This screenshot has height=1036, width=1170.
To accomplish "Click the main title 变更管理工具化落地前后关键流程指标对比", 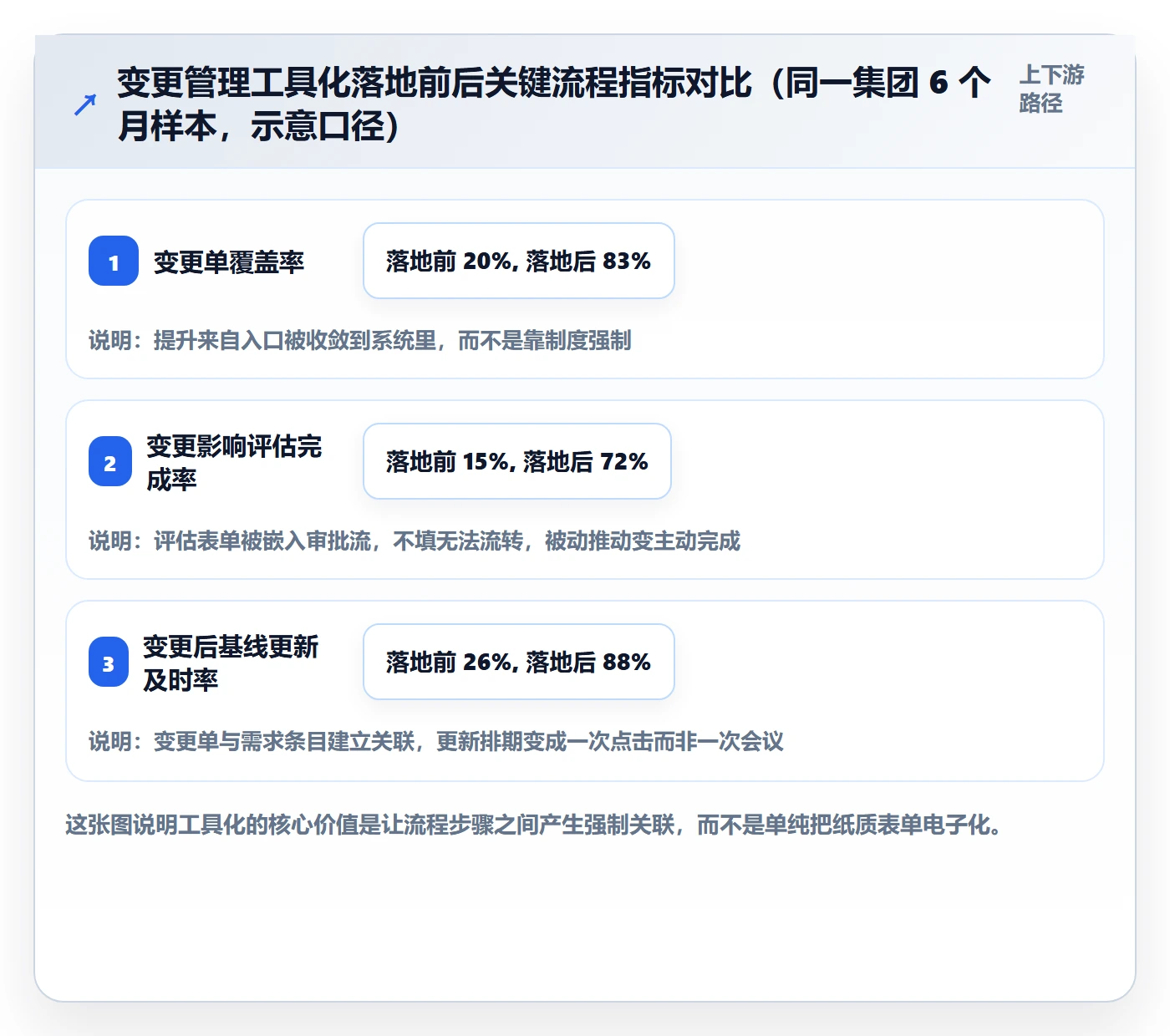I will (554, 104).
